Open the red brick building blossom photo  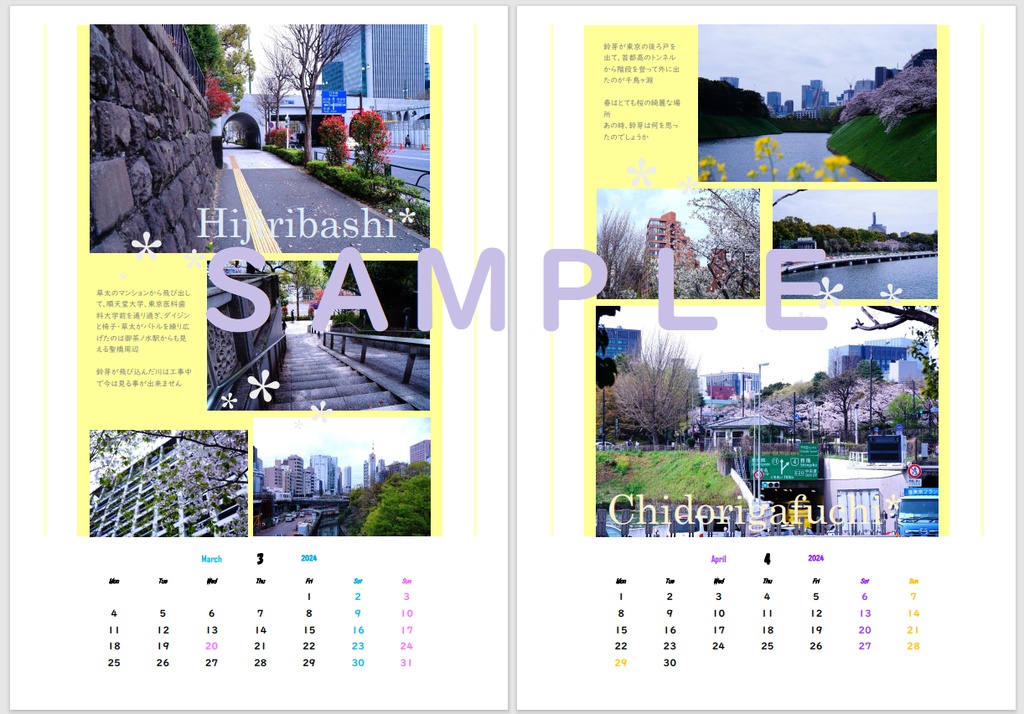pos(678,244)
